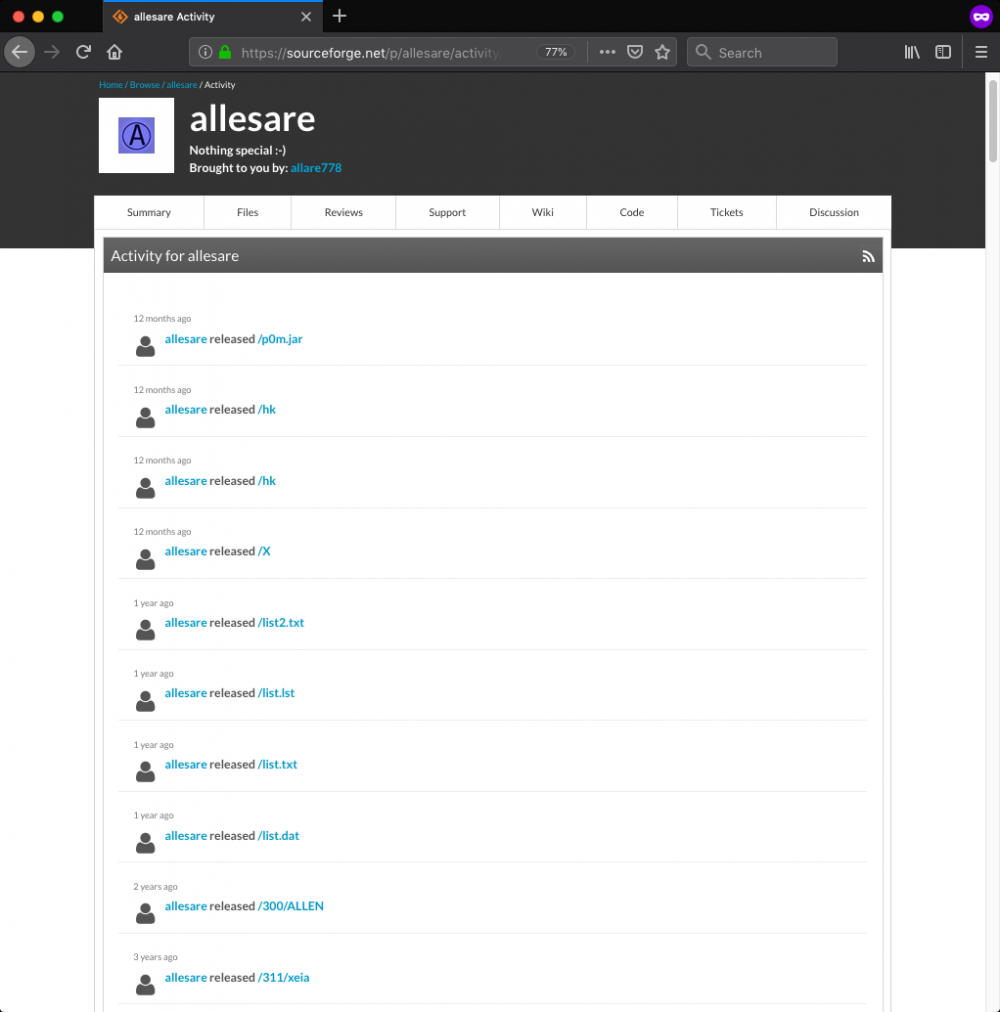Click allesare author link beside /311/xeia

pos(186,978)
